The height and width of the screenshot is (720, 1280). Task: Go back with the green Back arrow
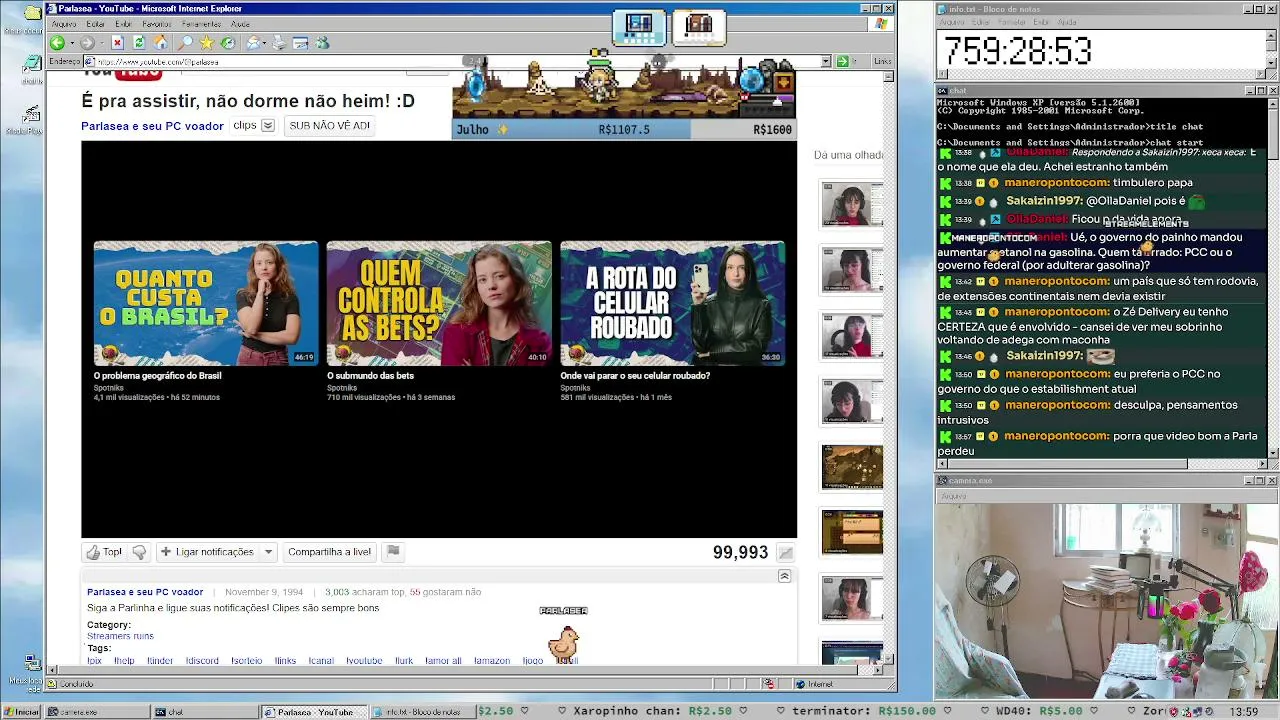pos(57,43)
